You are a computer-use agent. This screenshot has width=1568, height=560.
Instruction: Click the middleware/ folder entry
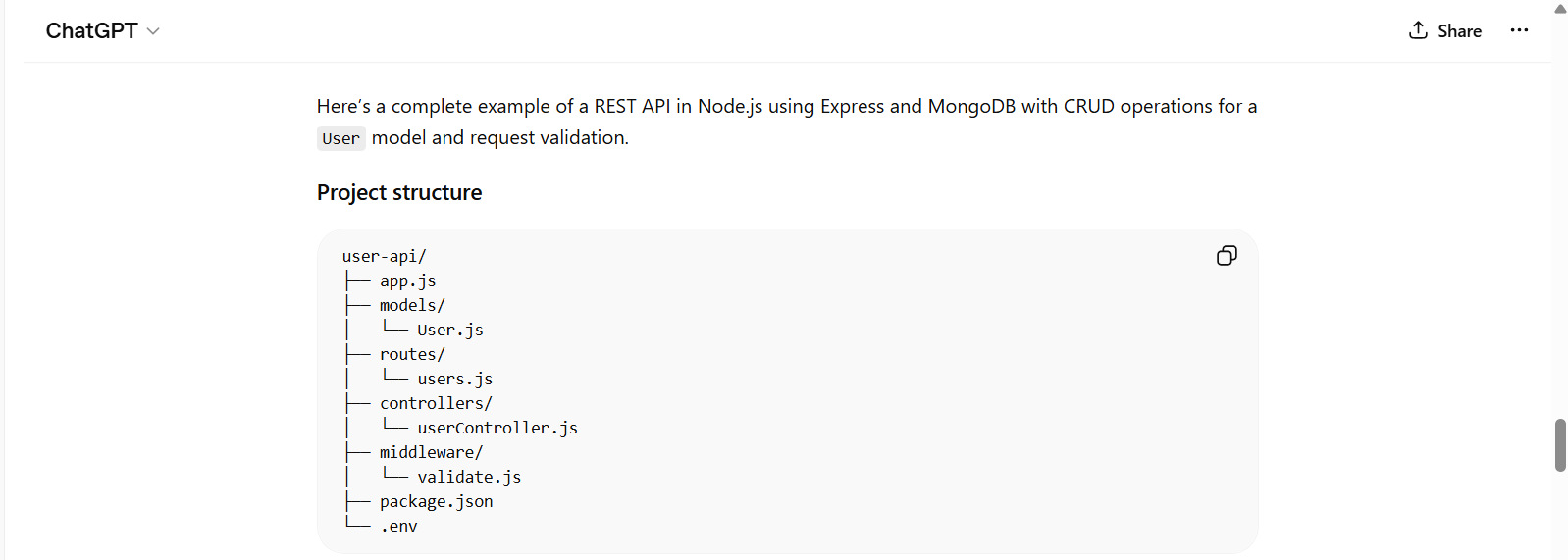pyautogui.click(x=431, y=453)
